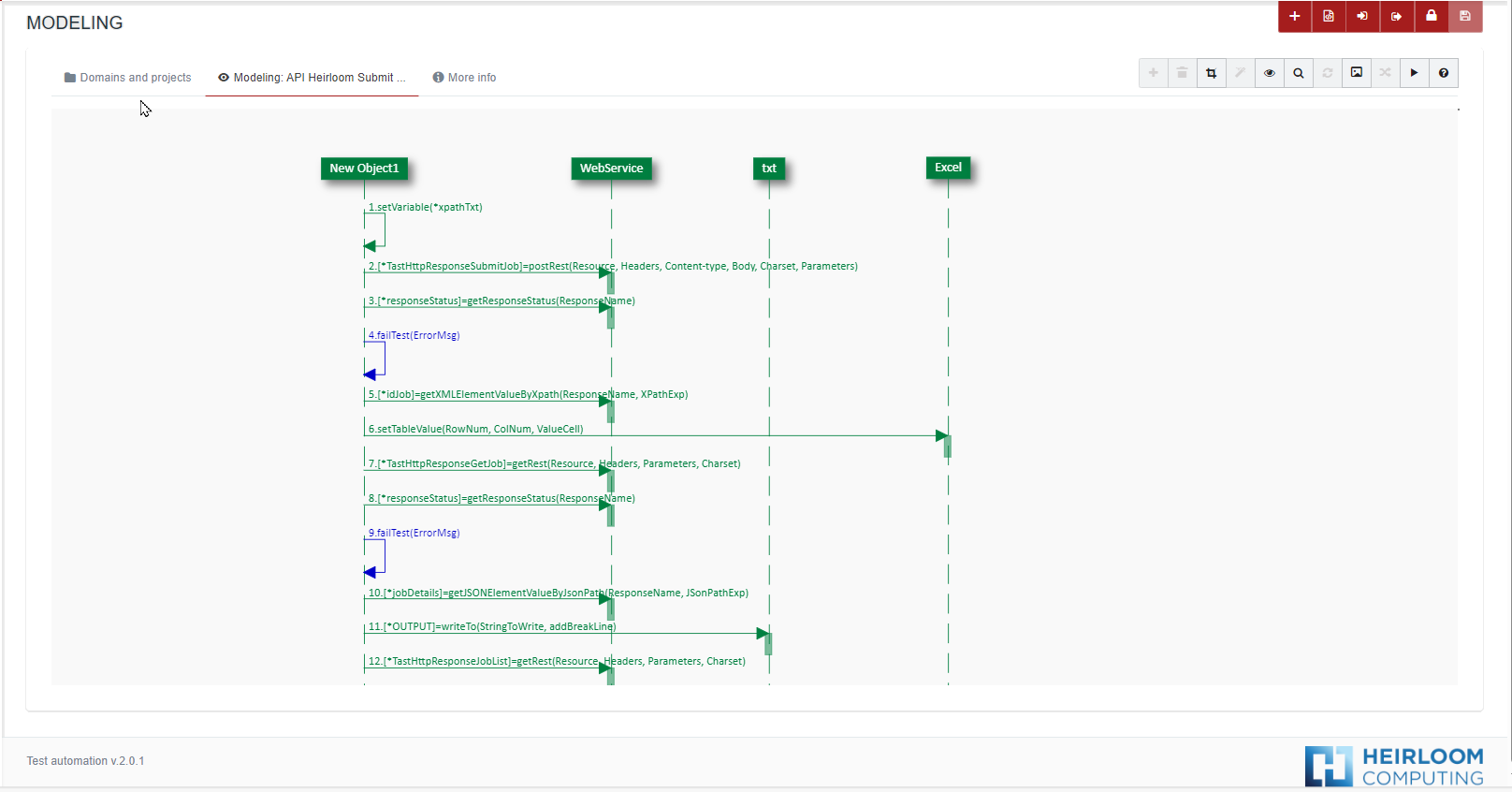The height and width of the screenshot is (792, 1512).
Task: Select the Excel object box
Action: 948,168
